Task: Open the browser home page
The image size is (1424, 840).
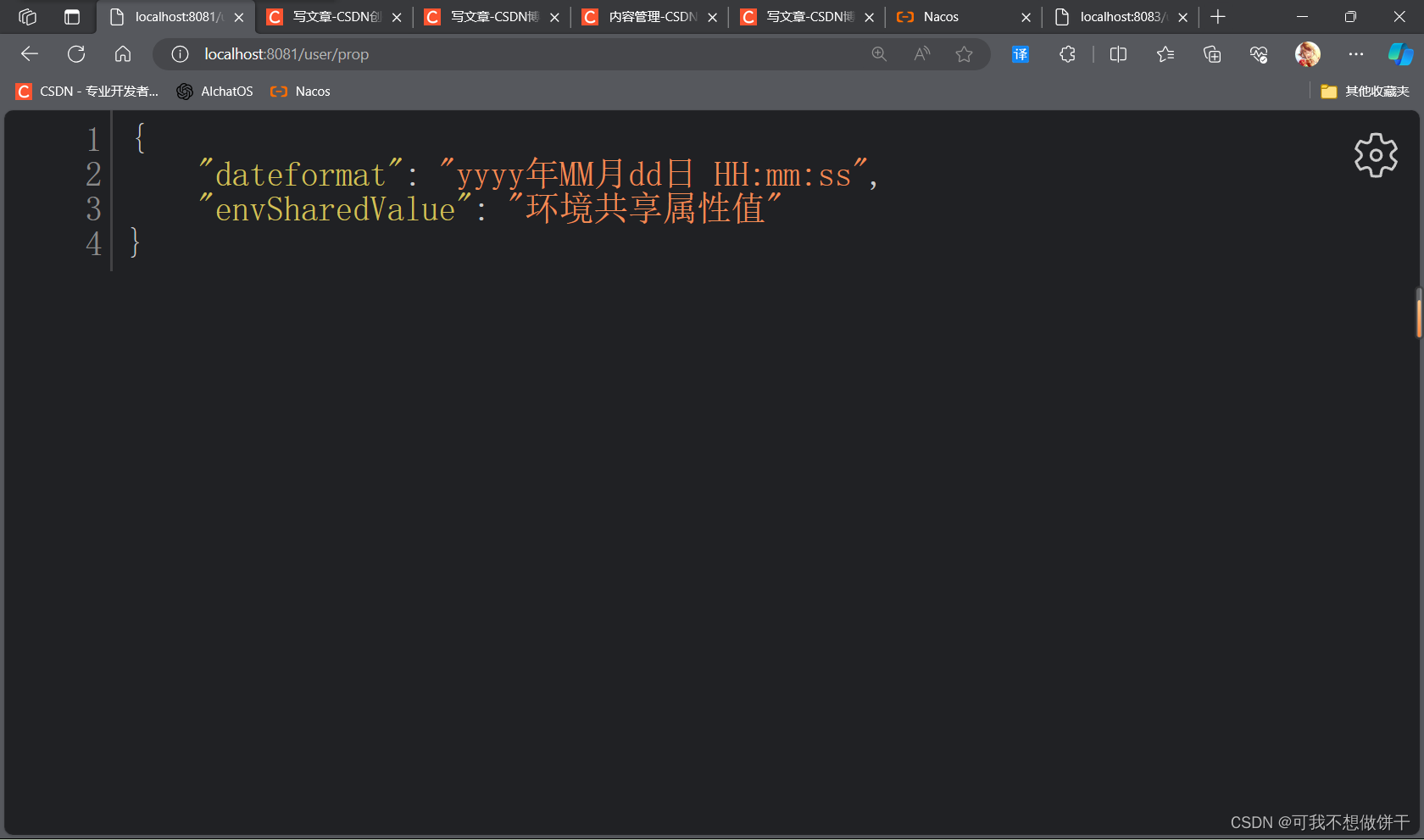Action: (x=123, y=54)
